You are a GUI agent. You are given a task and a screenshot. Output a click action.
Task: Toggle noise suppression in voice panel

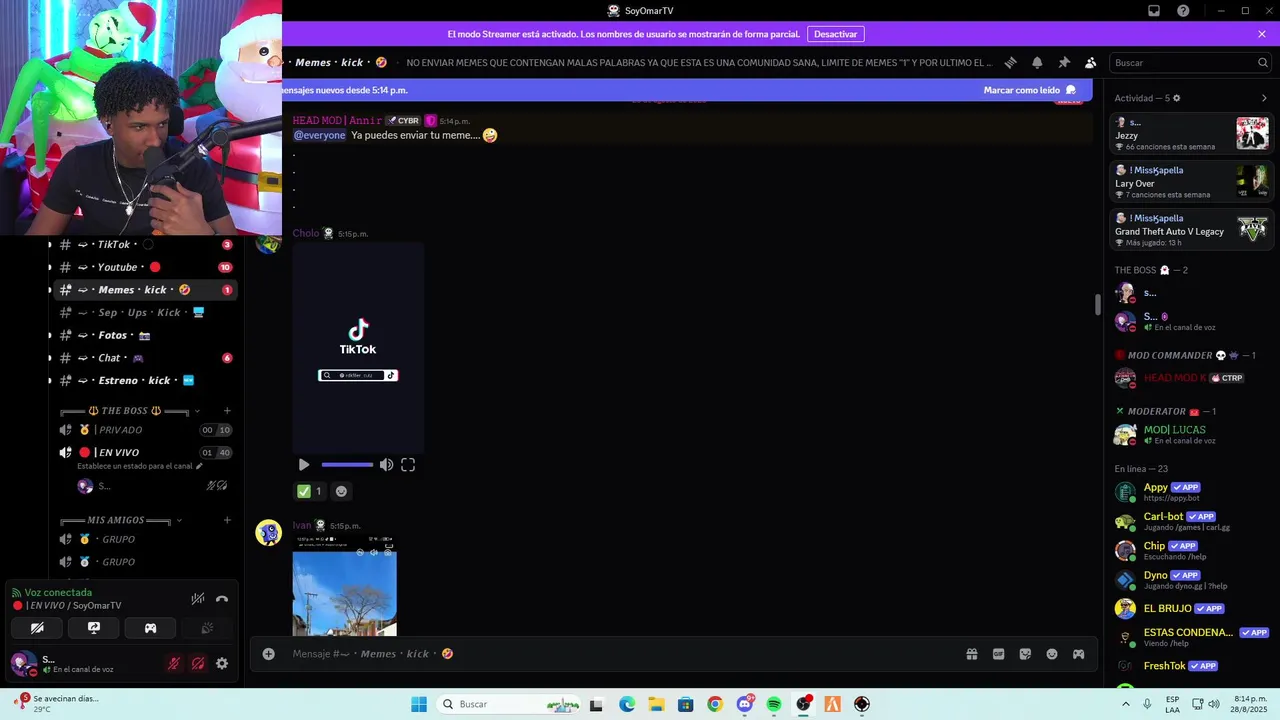(x=198, y=599)
